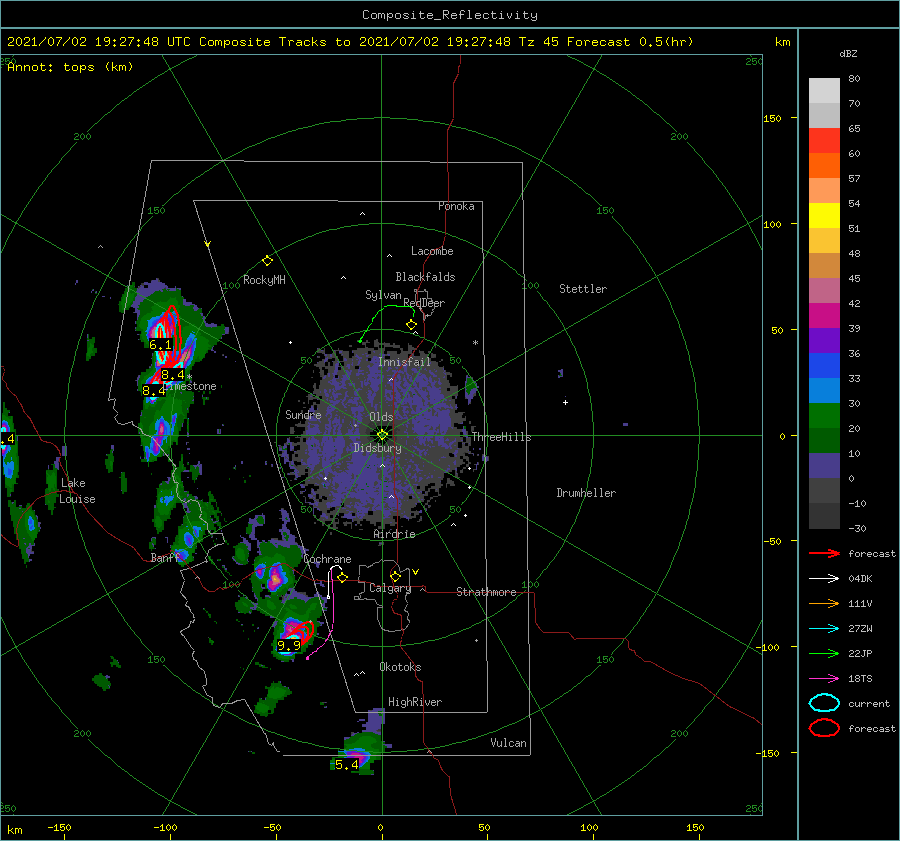
Task: Click the Banff label
Action: tap(165, 557)
